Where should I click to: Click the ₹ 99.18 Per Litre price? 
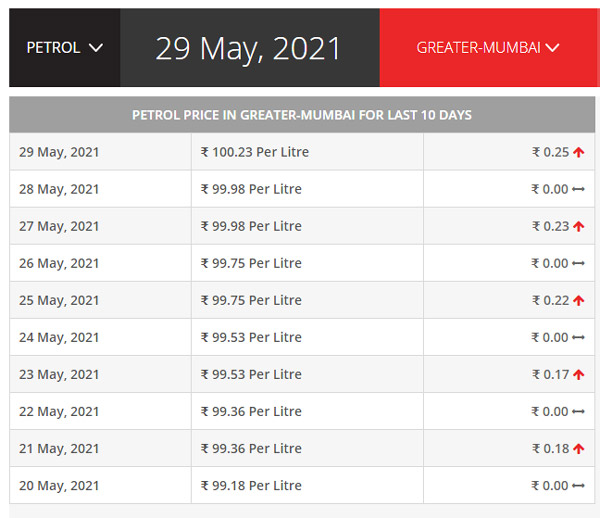(x=251, y=485)
